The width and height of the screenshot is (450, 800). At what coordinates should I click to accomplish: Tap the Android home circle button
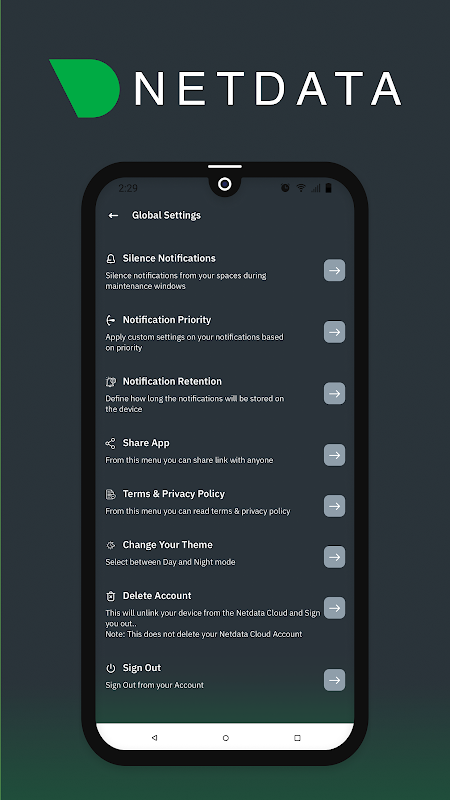[226, 738]
